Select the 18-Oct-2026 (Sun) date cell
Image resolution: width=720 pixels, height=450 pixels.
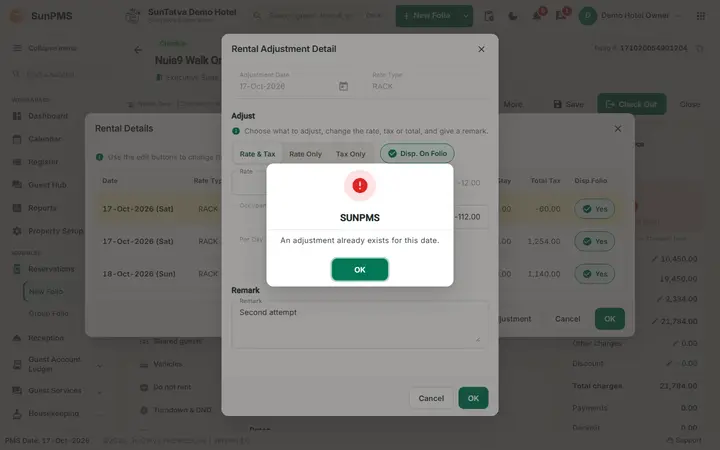click(x=139, y=274)
